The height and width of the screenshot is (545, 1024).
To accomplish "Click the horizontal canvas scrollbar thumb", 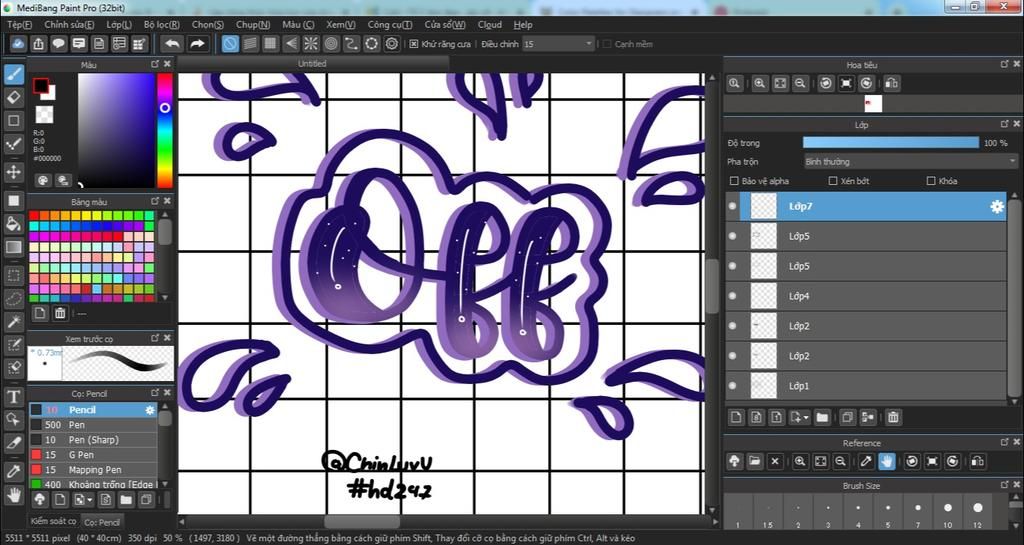I will click(x=362, y=522).
